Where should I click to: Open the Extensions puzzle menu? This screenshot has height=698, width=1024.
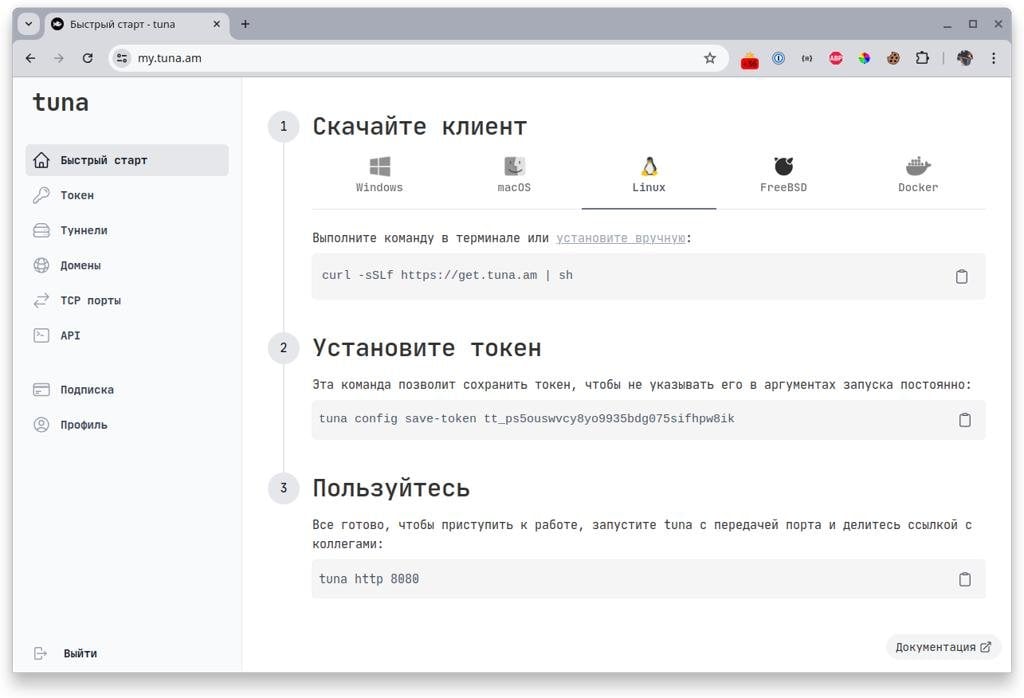coord(922,58)
